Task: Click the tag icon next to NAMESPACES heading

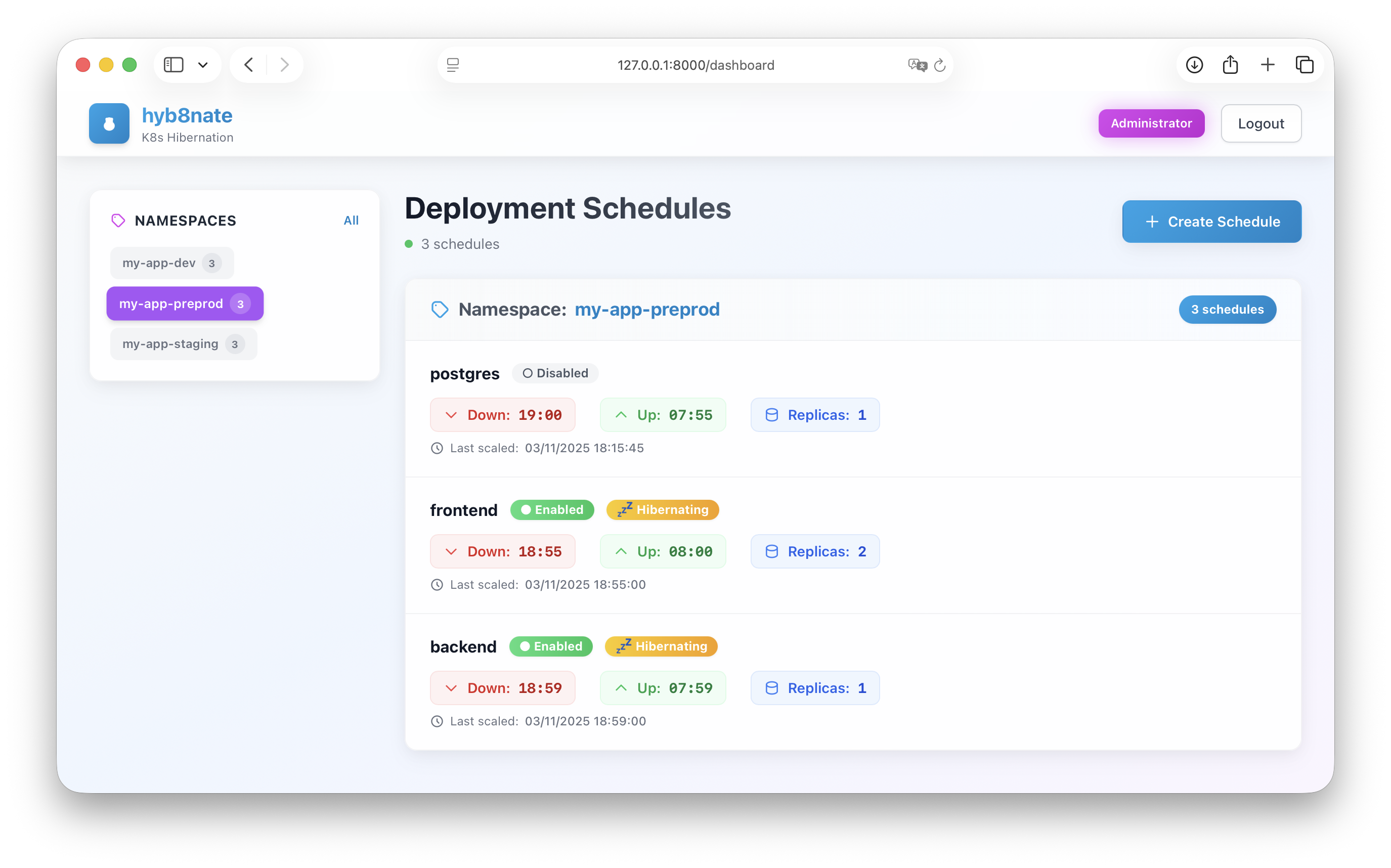Action: pyautogui.click(x=118, y=221)
